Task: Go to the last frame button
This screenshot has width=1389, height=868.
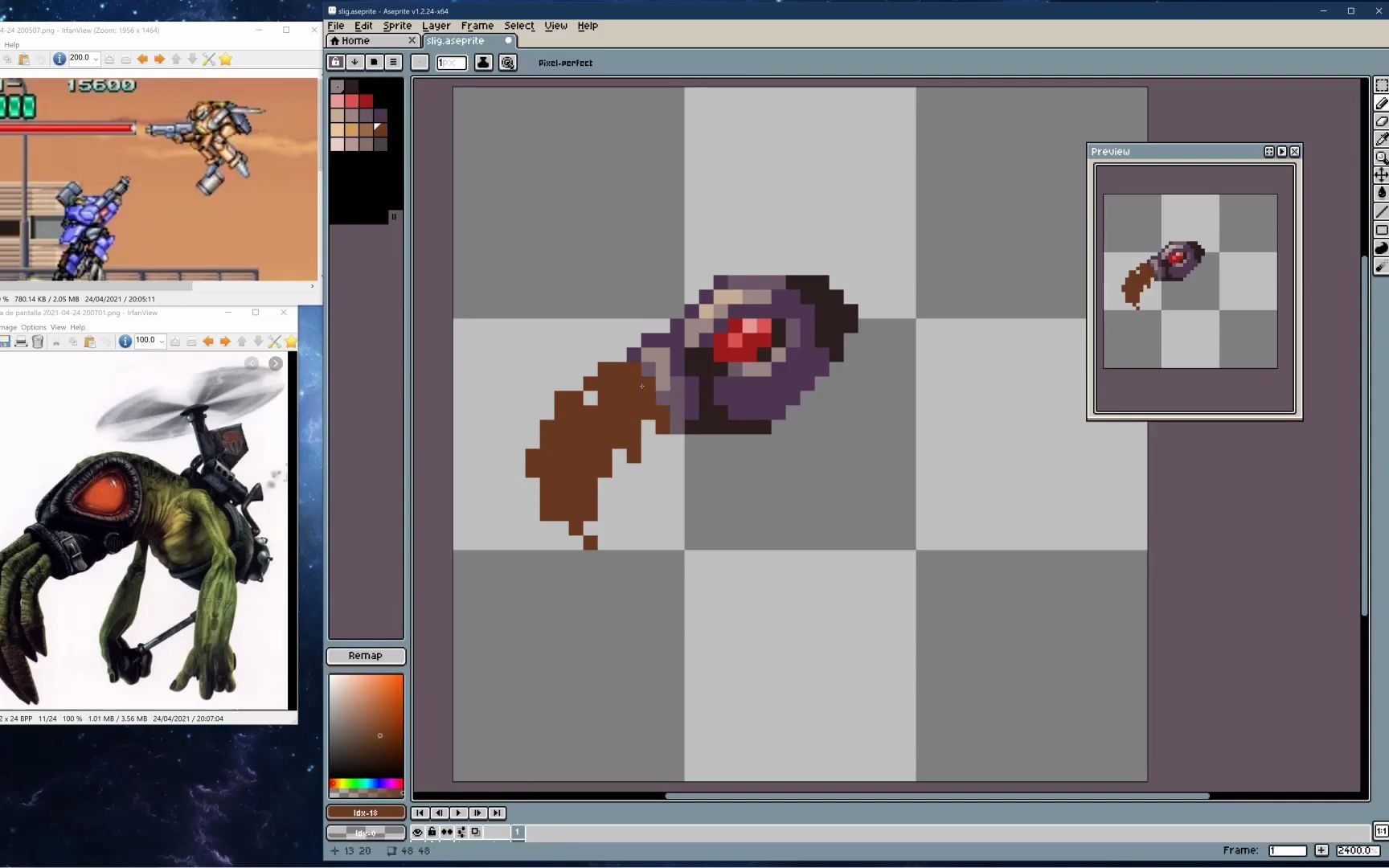Action: 497,813
